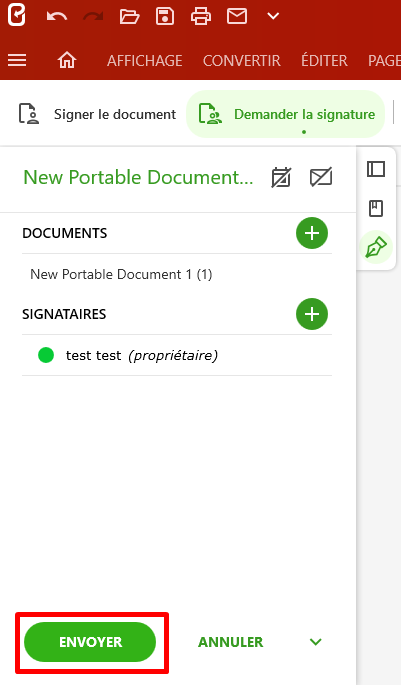The height and width of the screenshot is (685, 401).
Task: Add a document with the plus button
Action: click(x=312, y=233)
